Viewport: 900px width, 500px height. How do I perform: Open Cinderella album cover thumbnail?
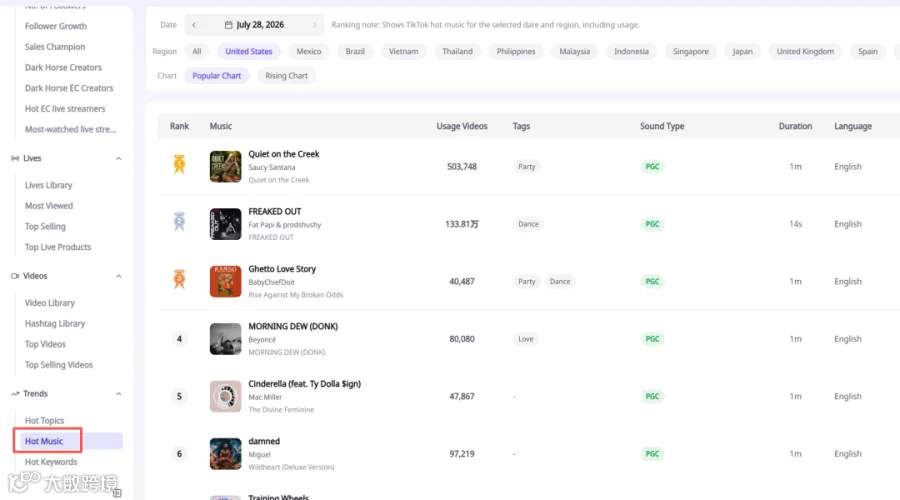click(226, 396)
